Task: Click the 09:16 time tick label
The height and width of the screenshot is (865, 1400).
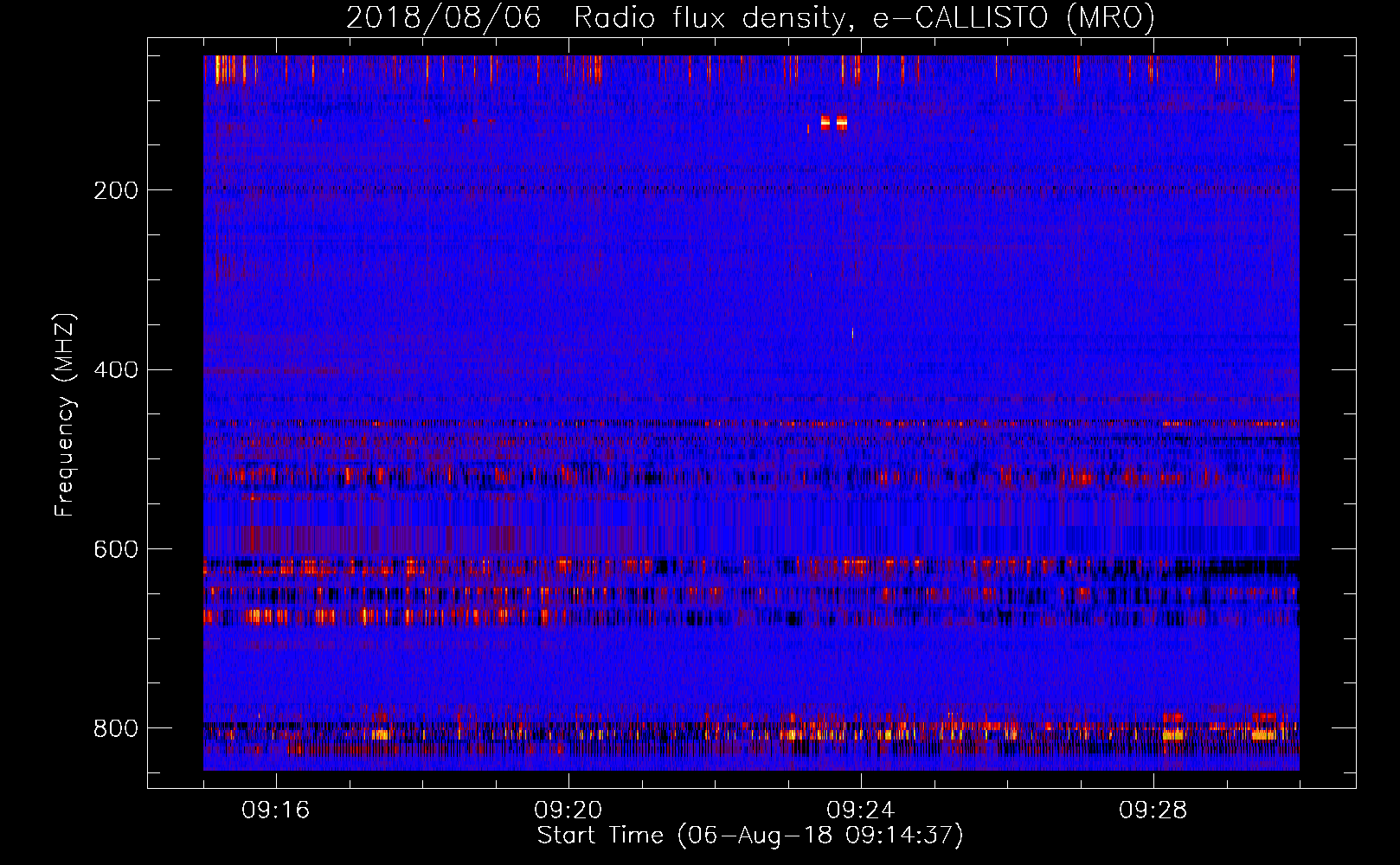Action: (276, 811)
